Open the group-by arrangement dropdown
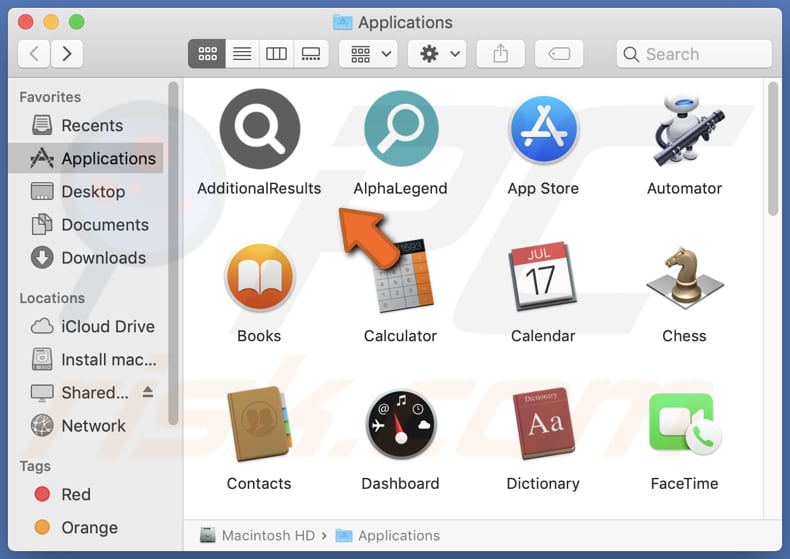The height and width of the screenshot is (559, 790). [368, 53]
